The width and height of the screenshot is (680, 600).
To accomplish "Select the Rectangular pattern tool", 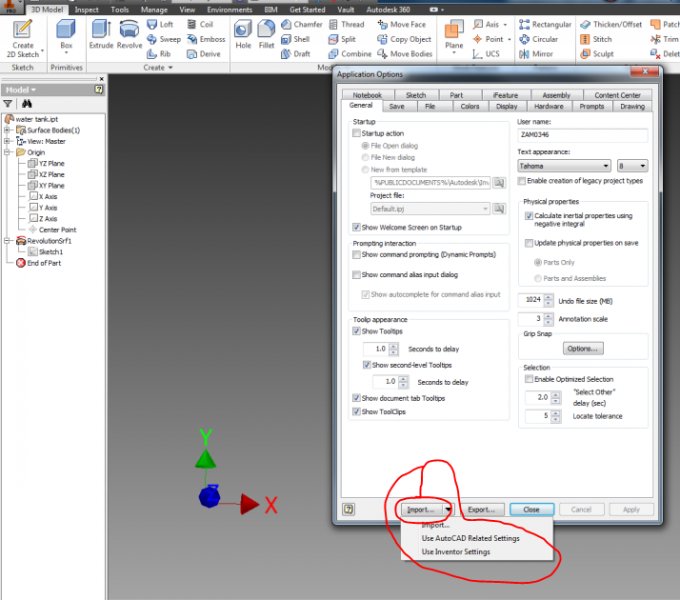I will click(545, 24).
